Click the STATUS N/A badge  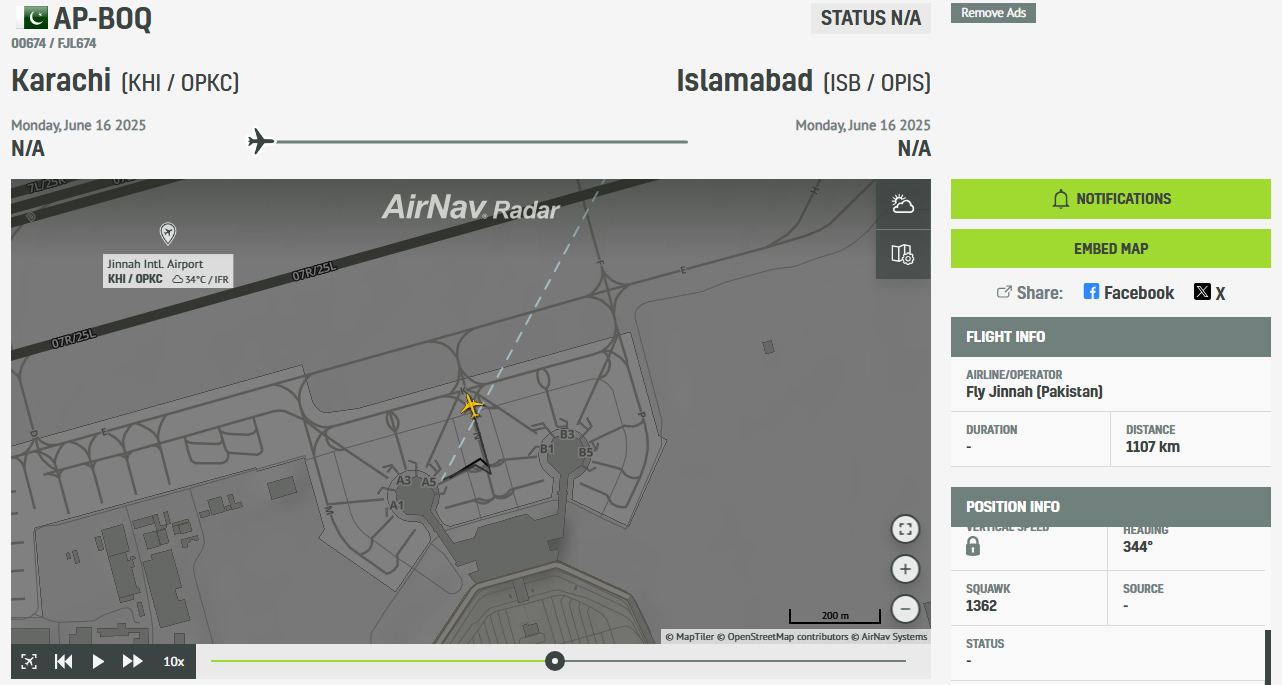(x=871, y=18)
